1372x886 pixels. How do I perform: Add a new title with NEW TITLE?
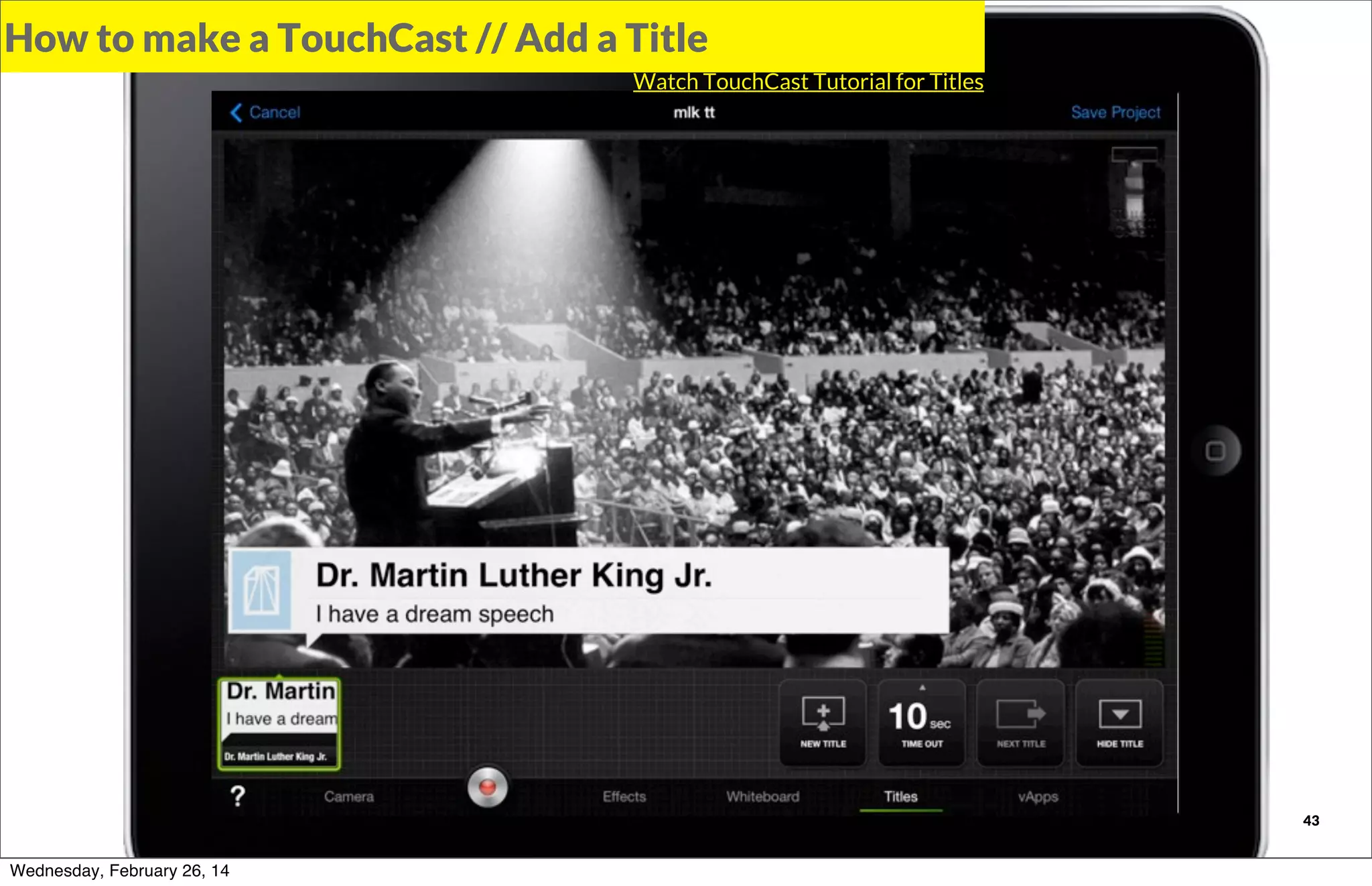tap(823, 722)
